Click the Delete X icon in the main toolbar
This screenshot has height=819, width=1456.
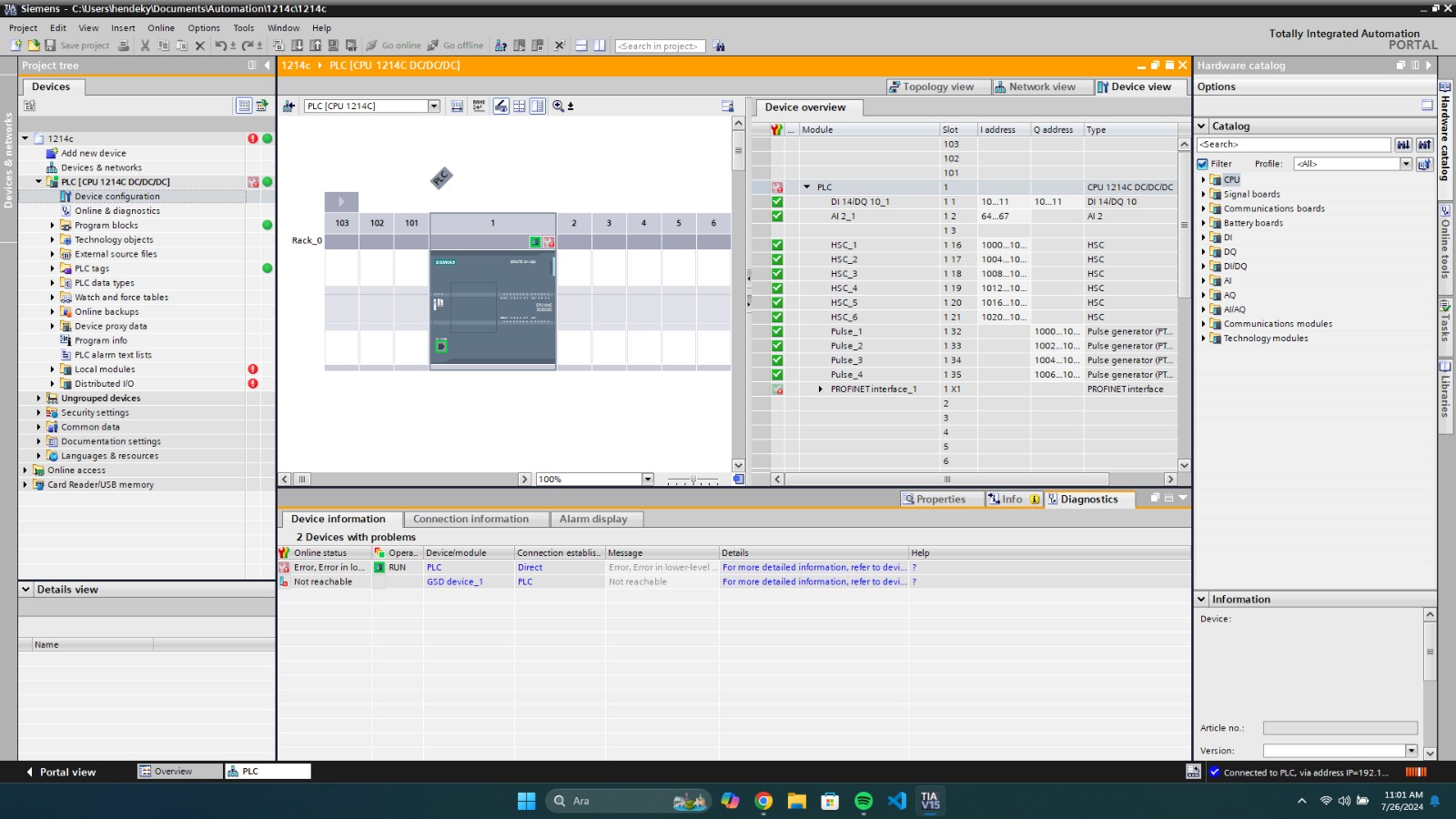(200, 45)
